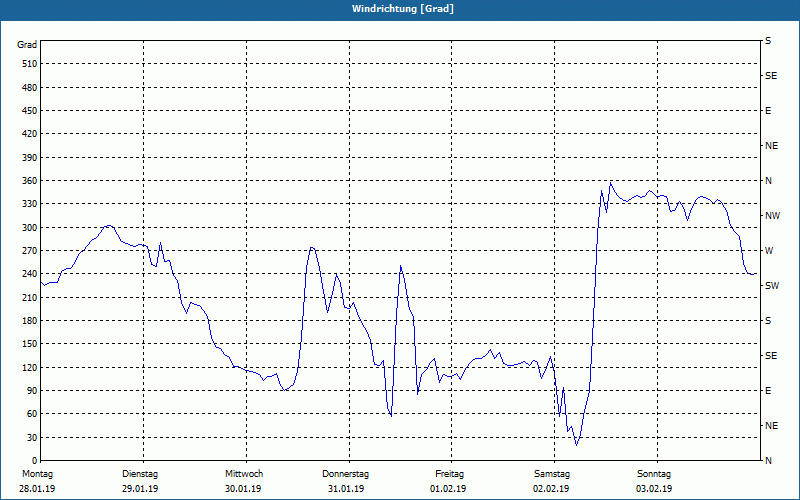Click the S compass label at 180 level

768,320
